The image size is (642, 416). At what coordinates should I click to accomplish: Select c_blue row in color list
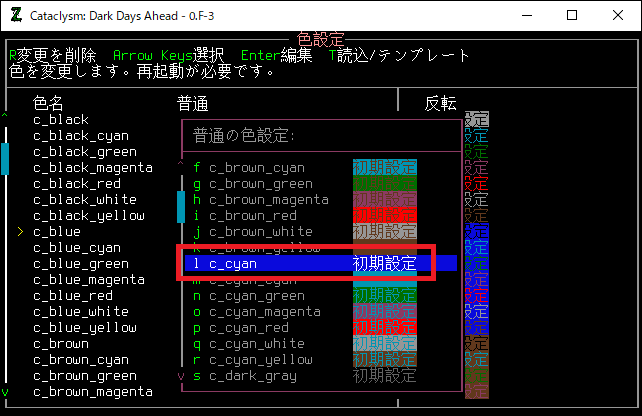[57, 232]
